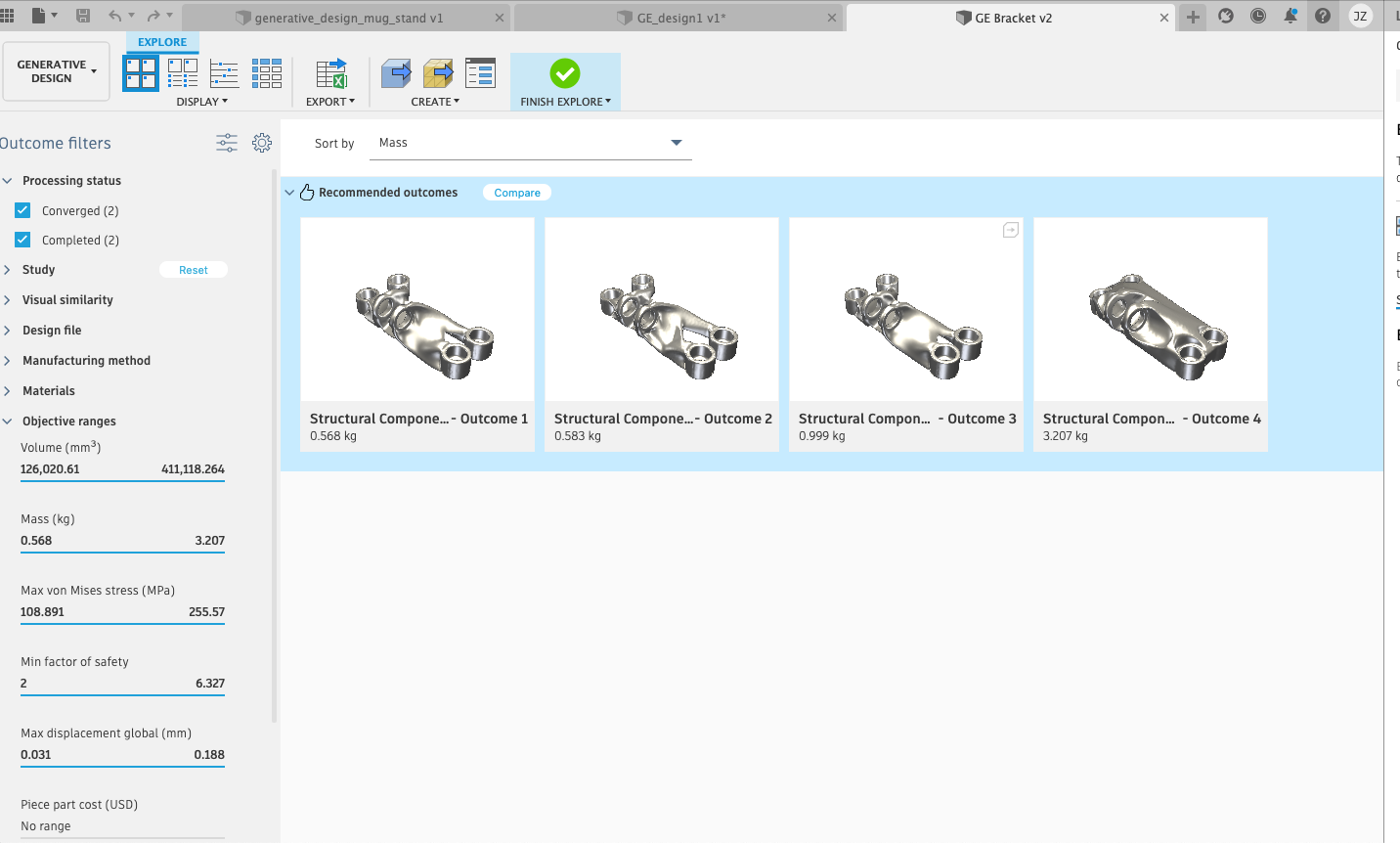Uncheck the Converged (2) checkbox
Screen dimensions: 1400x843
(22, 210)
